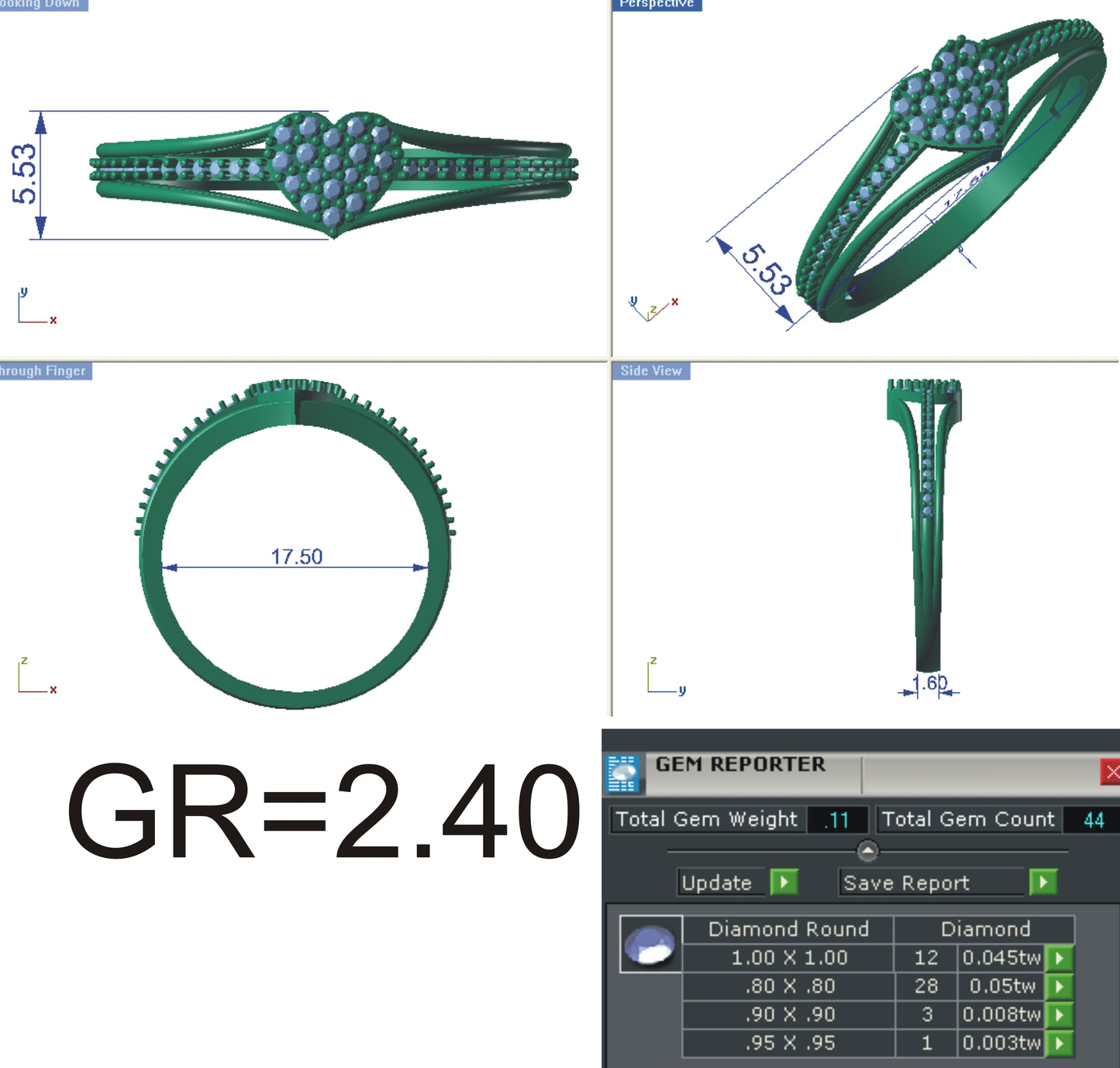This screenshot has width=1120, height=1068.
Task: Click the Diamond Round column header
Action: coord(788,928)
